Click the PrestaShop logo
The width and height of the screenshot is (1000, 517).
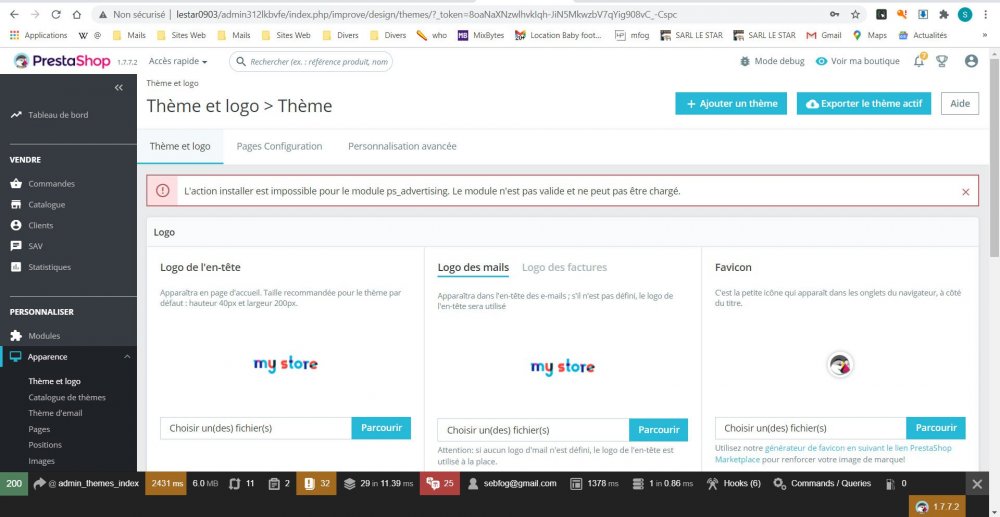61,61
